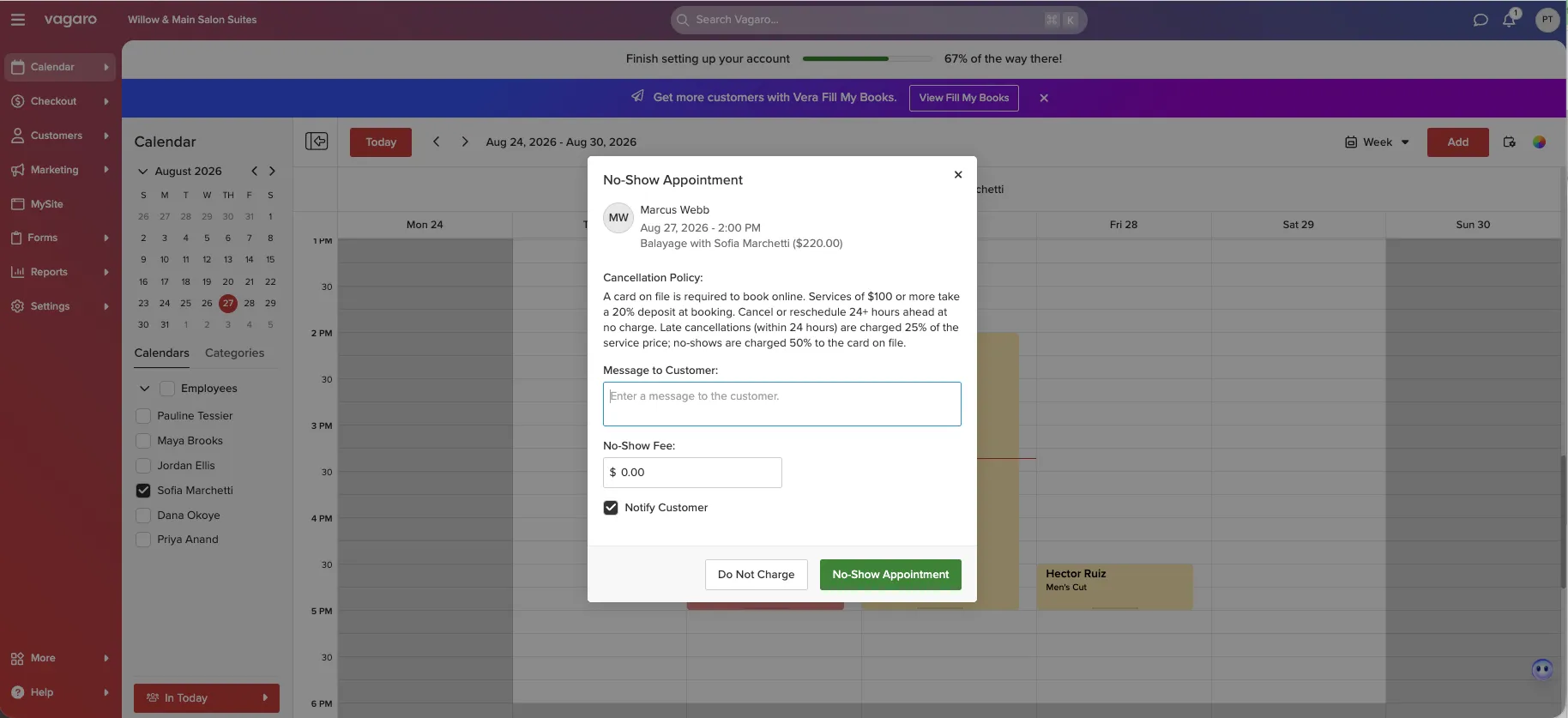Collapse the August 2026 mini calendar
This screenshot has height=718, width=1568.
pyautogui.click(x=143, y=172)
